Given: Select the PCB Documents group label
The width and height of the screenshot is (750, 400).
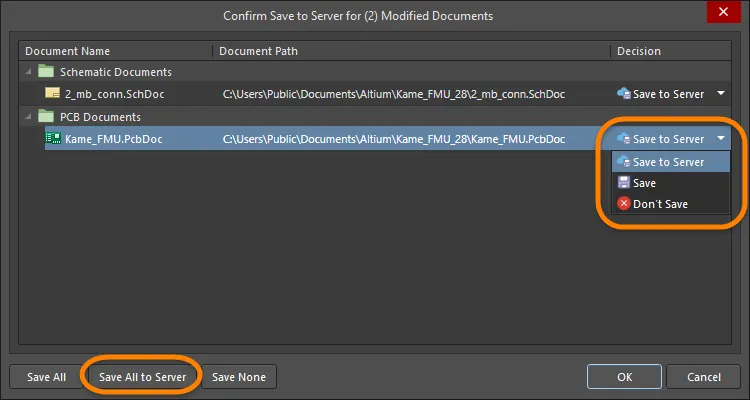Looking at the screenshot, I should pyautogui.click(x=100, y=117).
